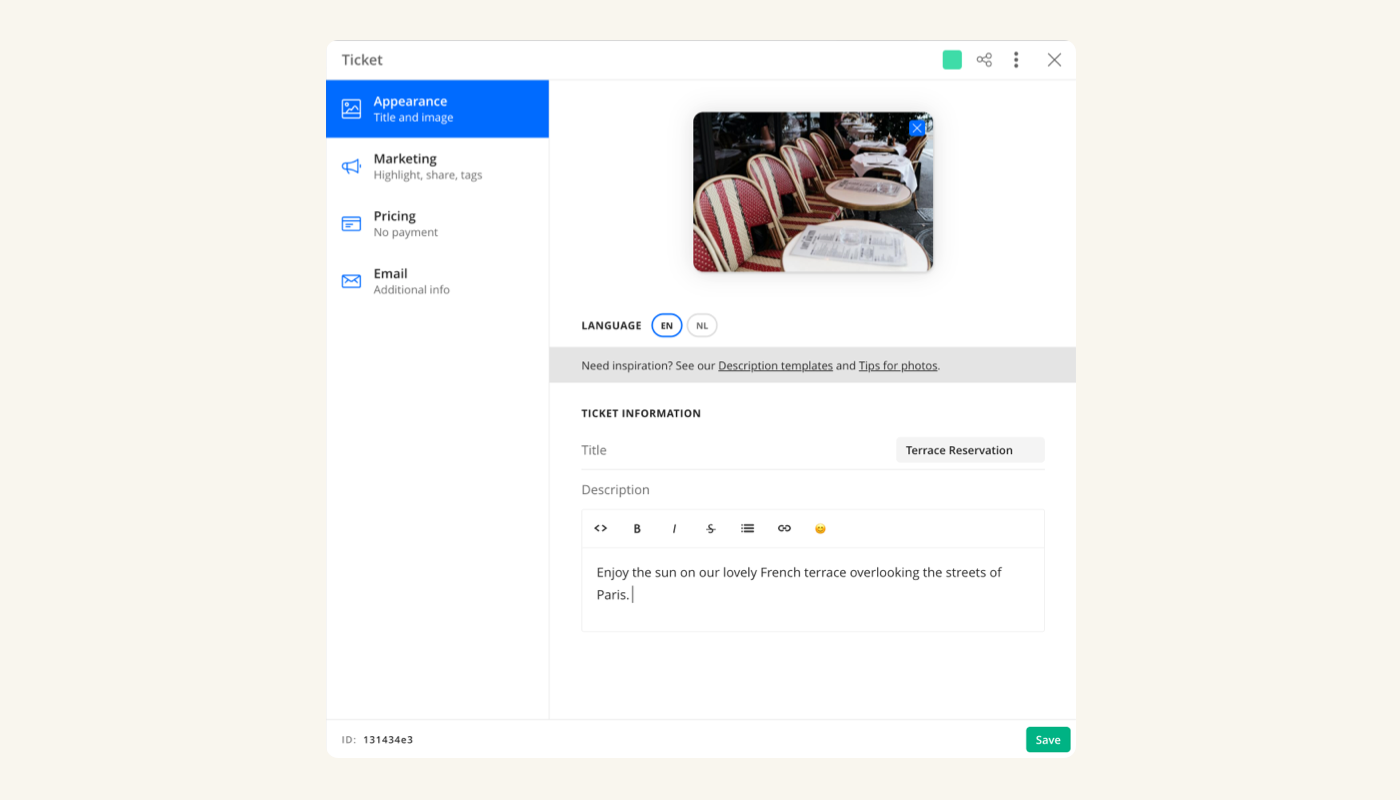Click the Email envelope icon

coord(351,281)
